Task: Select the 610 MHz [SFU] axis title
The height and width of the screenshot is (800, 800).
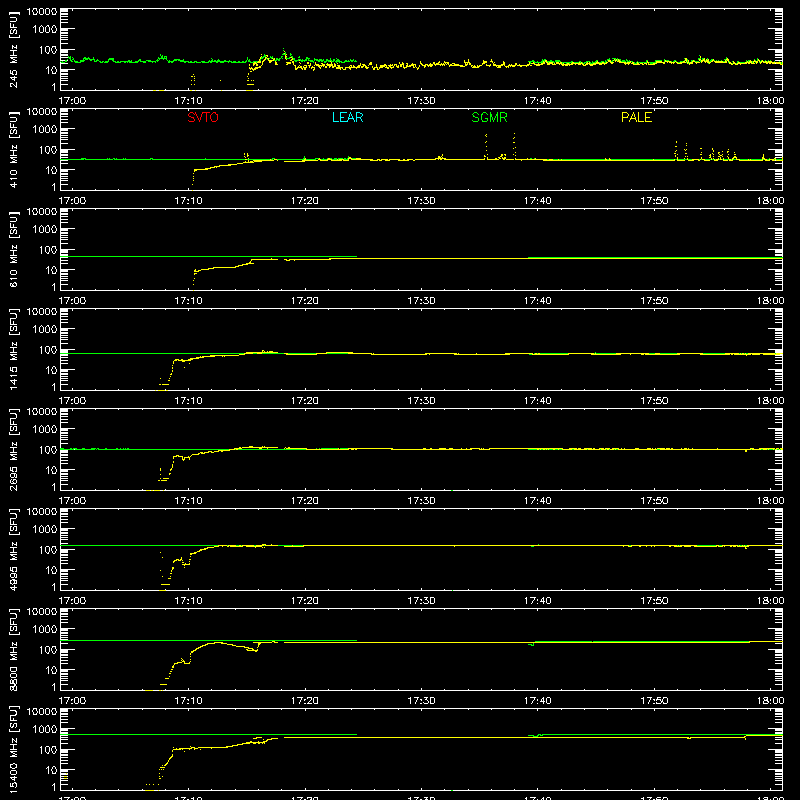Action: tap(13, 249)
